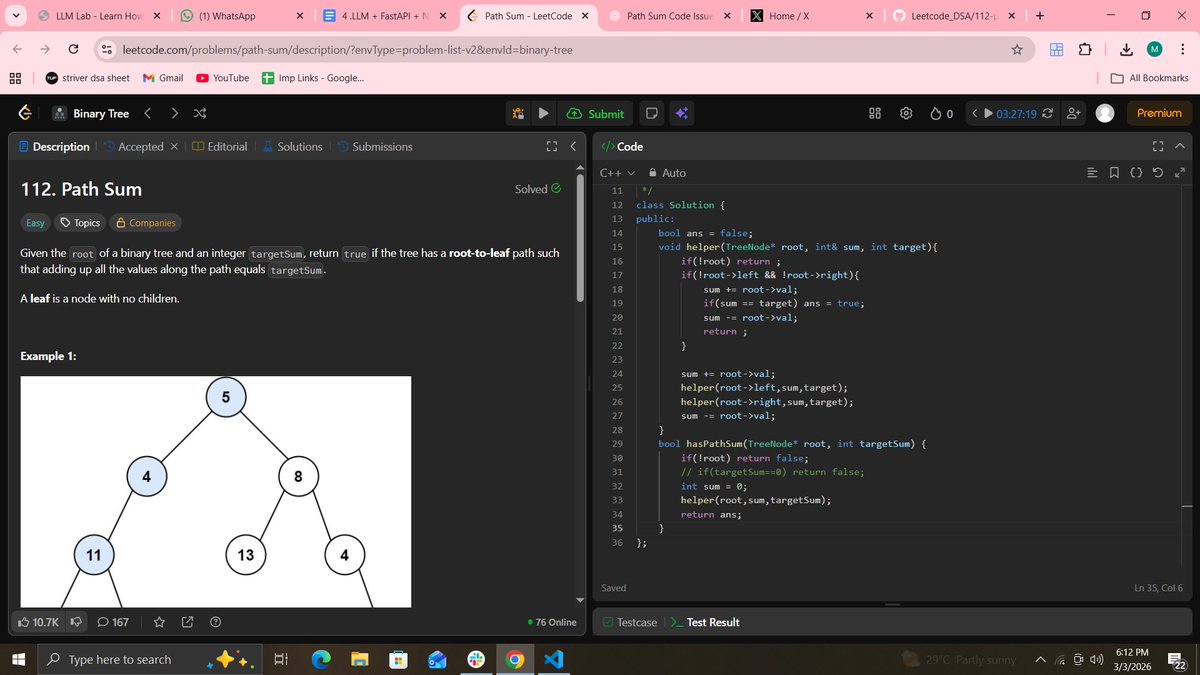Open the Editorial tab
Viewport: 1200px width, 675px height.
click(x=219, y=146)
